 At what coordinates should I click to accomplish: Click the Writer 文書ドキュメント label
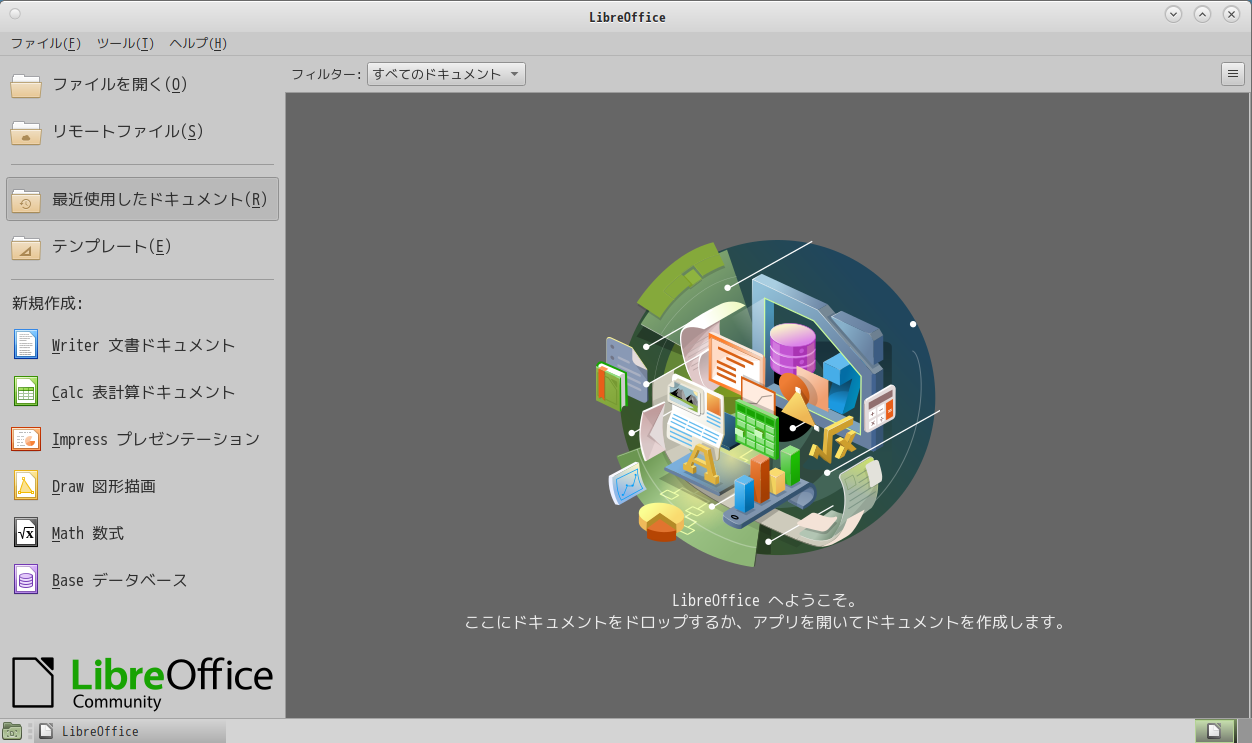pos(143,345)
